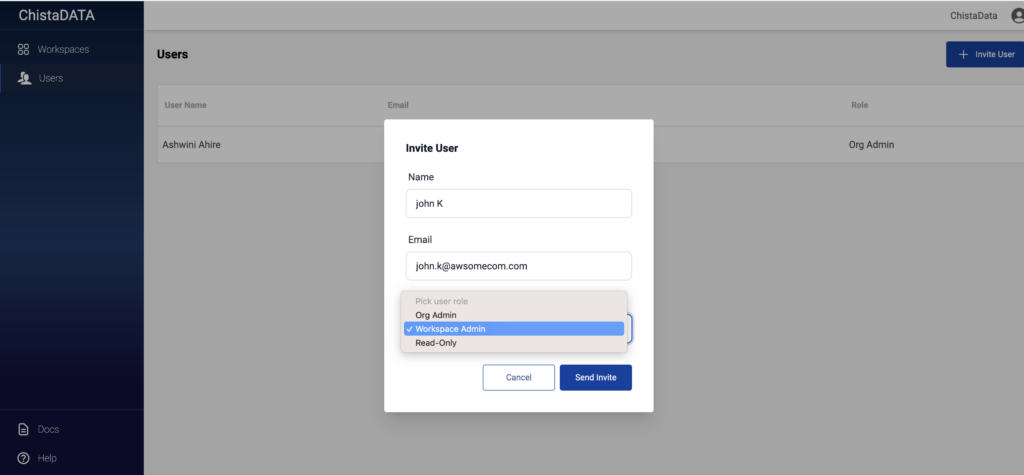
Task: Click the User Name column header
Action: [185, 105]
